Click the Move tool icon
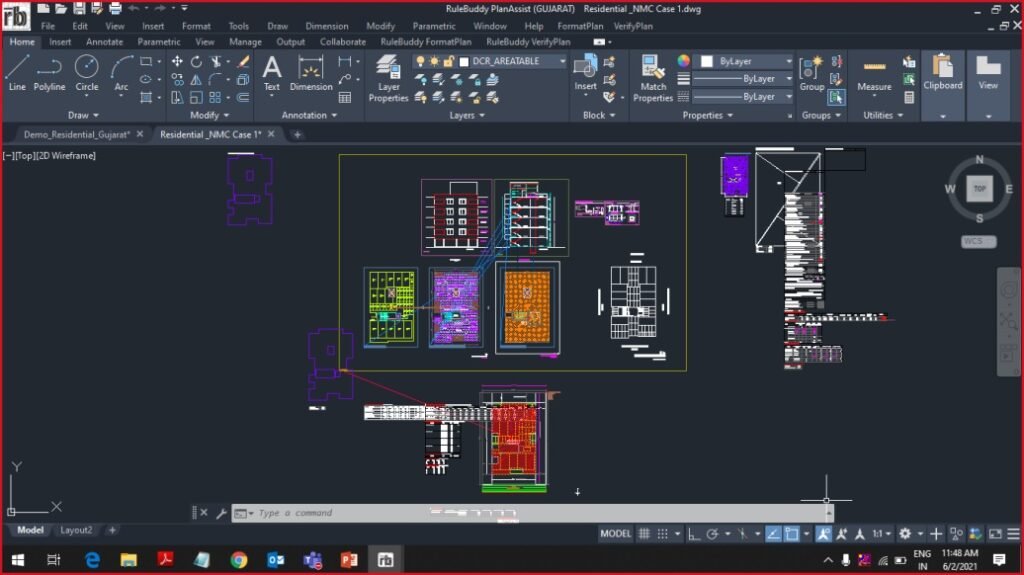Image resolution: width=1024 pixels, height=575 pixels. (x=177, y=61)
